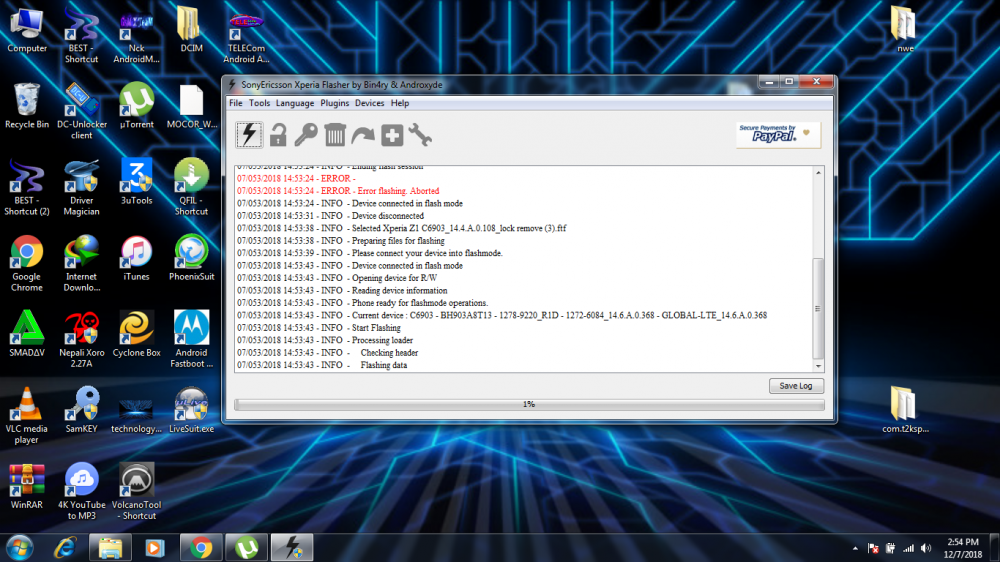Open the File menu
This screenshot has height=562, width=1000.
[x=235, y=103]
